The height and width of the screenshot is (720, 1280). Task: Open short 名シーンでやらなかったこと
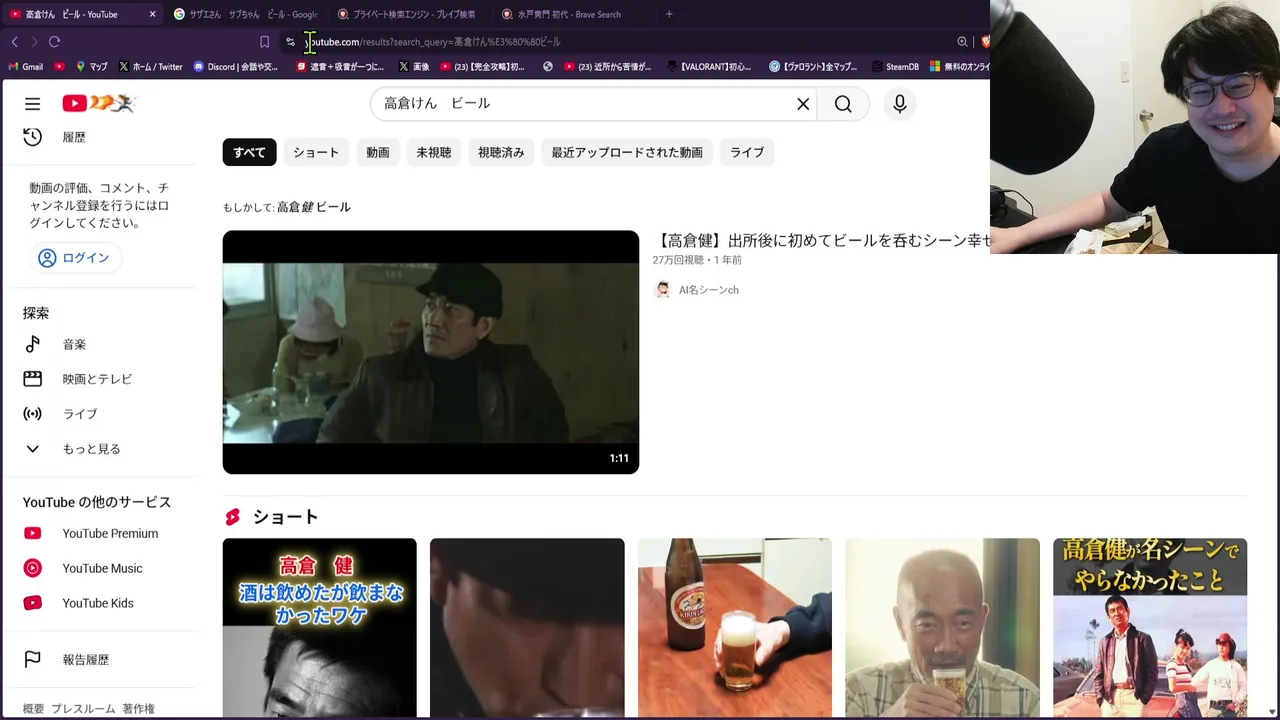[1150, 628]
